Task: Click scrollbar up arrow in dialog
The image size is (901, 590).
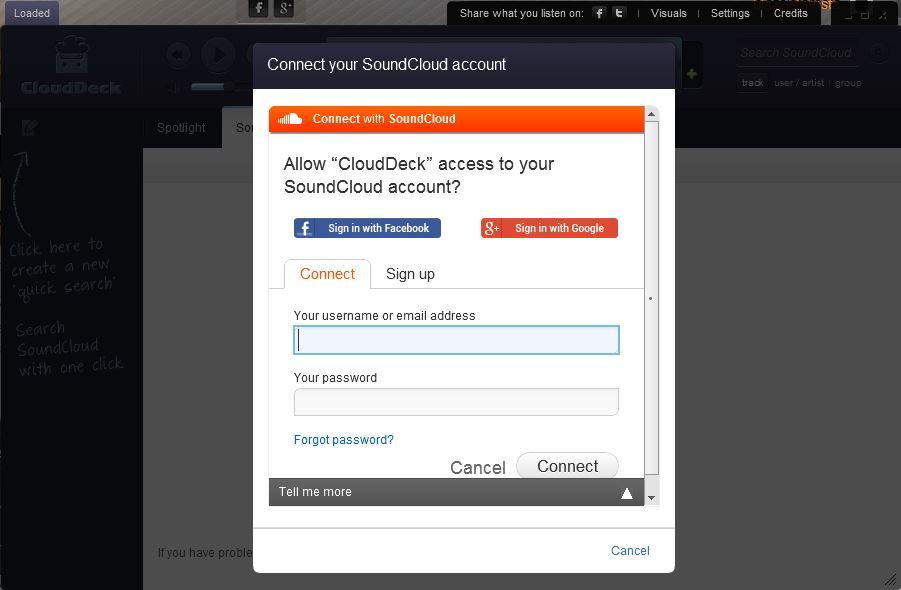Action: coord(651,114)
